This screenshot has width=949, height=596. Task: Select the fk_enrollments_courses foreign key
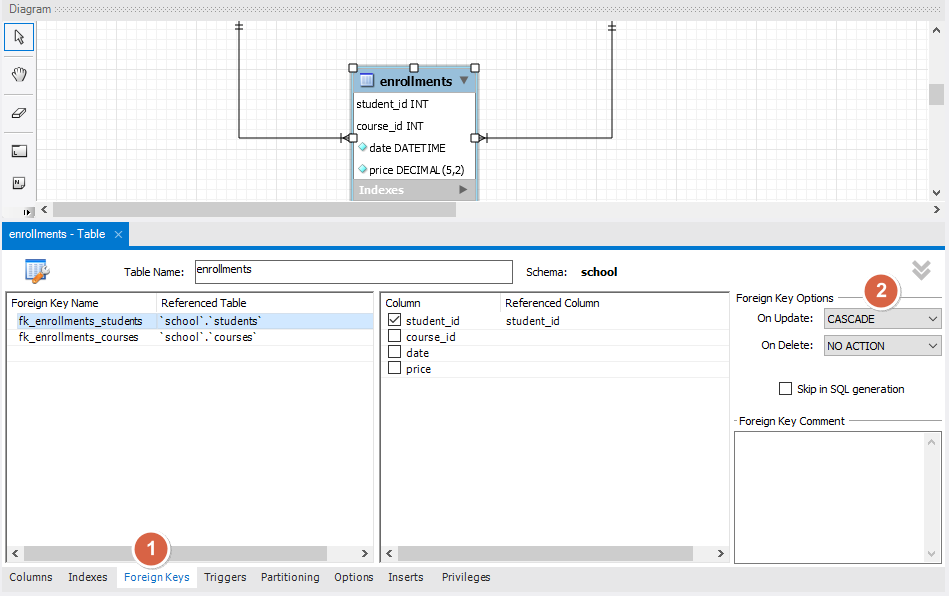coord(78,338)
